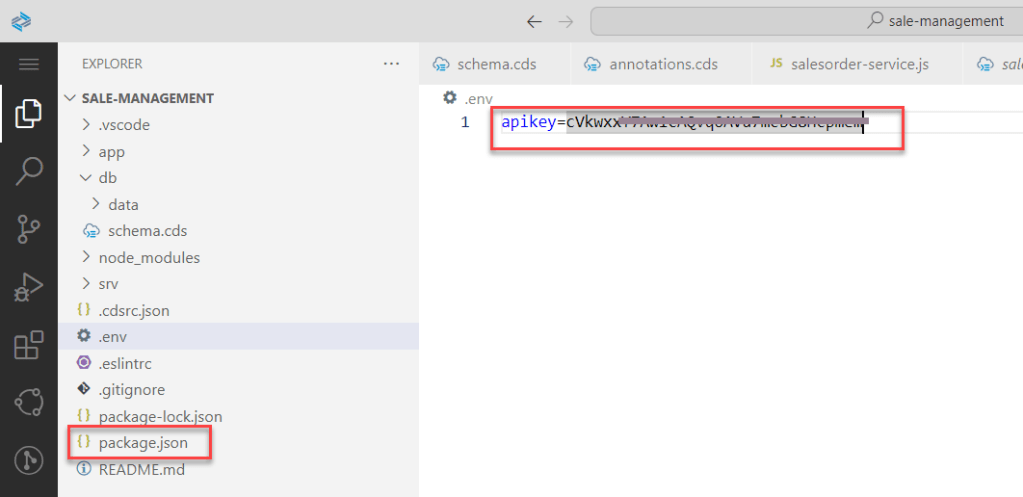
Task: Open README.md from the file tree
Action: point(141,469)
